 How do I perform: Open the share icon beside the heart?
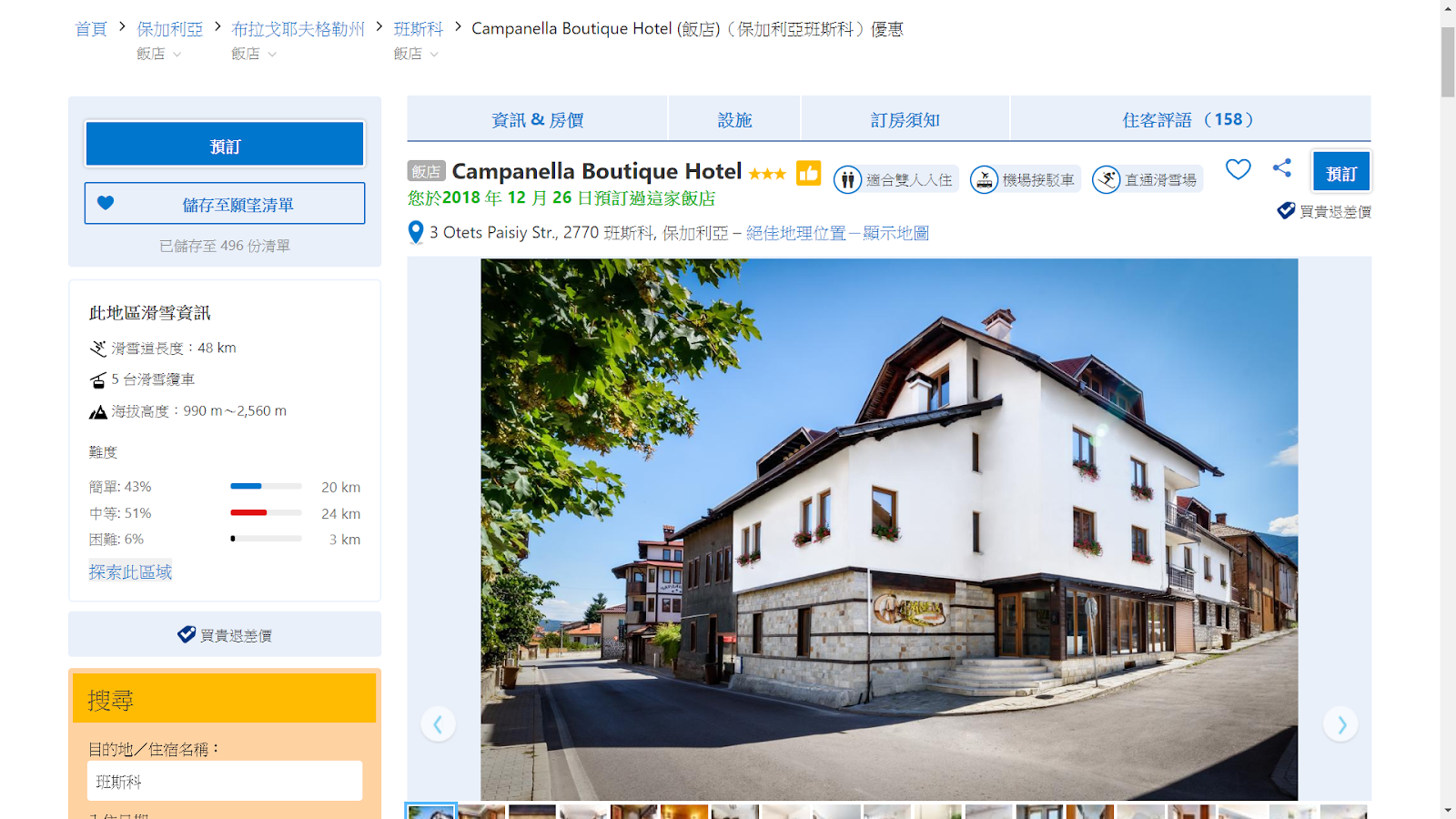tap(1282, 167)
